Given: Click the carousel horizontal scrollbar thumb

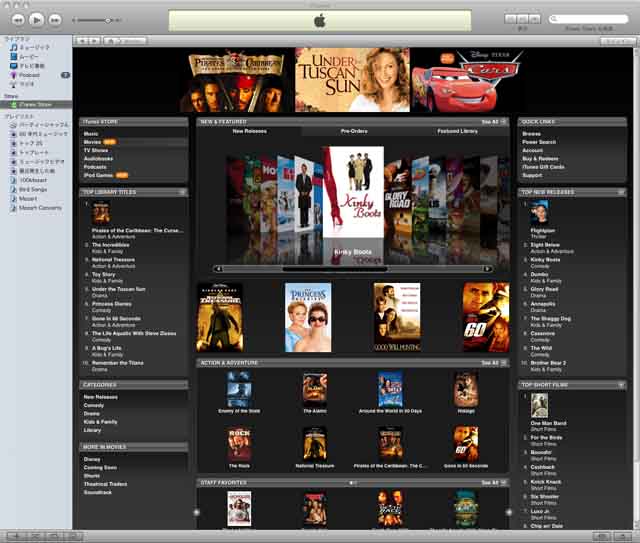Looking at the screenshot, I should pos(335,269).
